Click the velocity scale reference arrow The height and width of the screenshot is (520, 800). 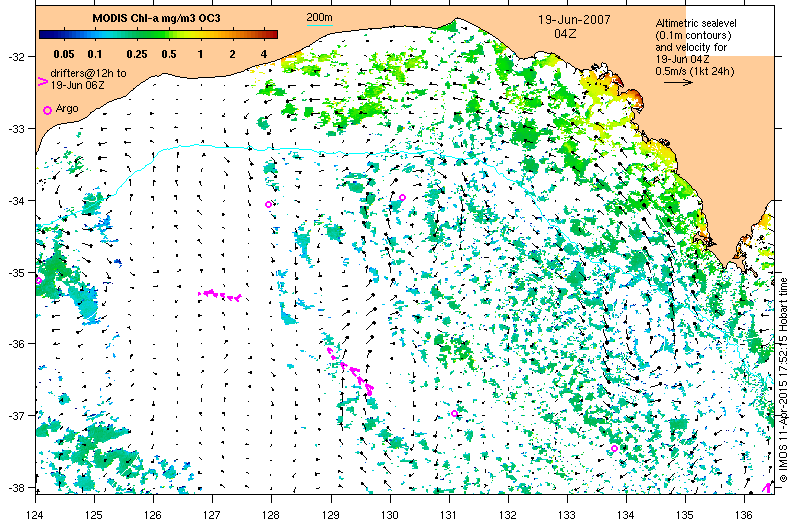678,82
